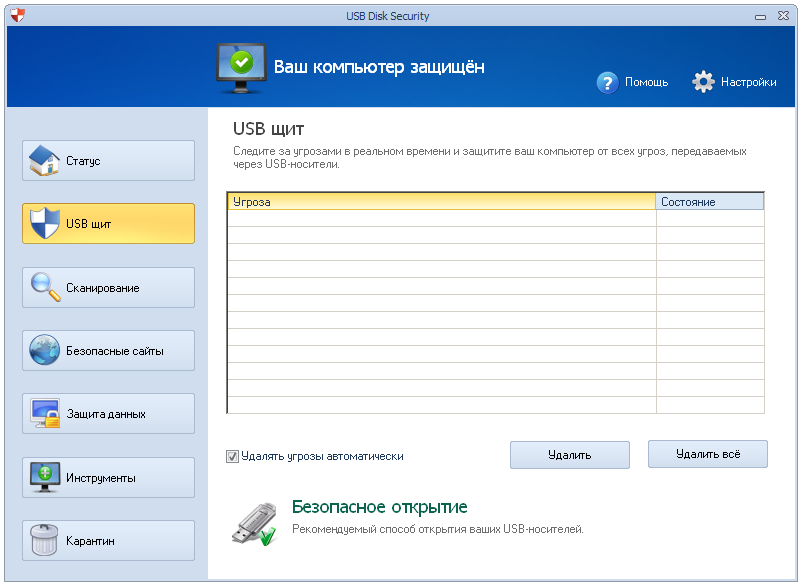Open the Помощь link

coord(646,82)
